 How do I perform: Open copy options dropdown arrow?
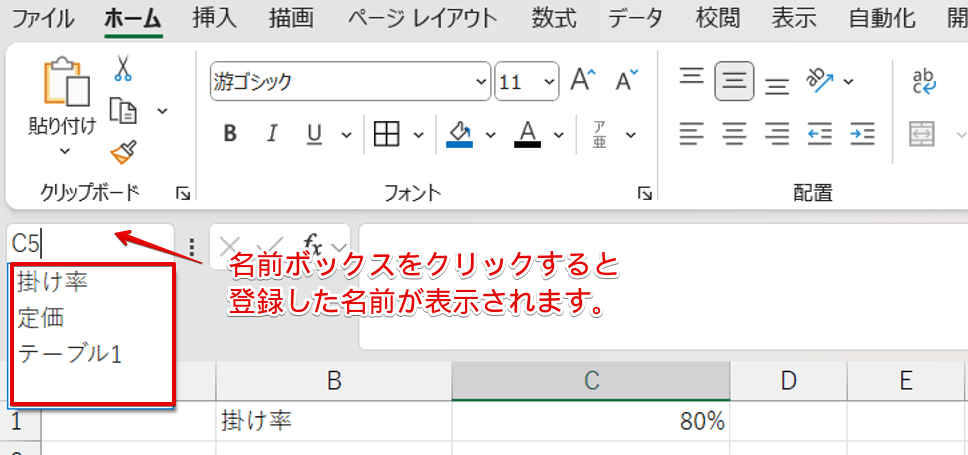click(162, 111)
